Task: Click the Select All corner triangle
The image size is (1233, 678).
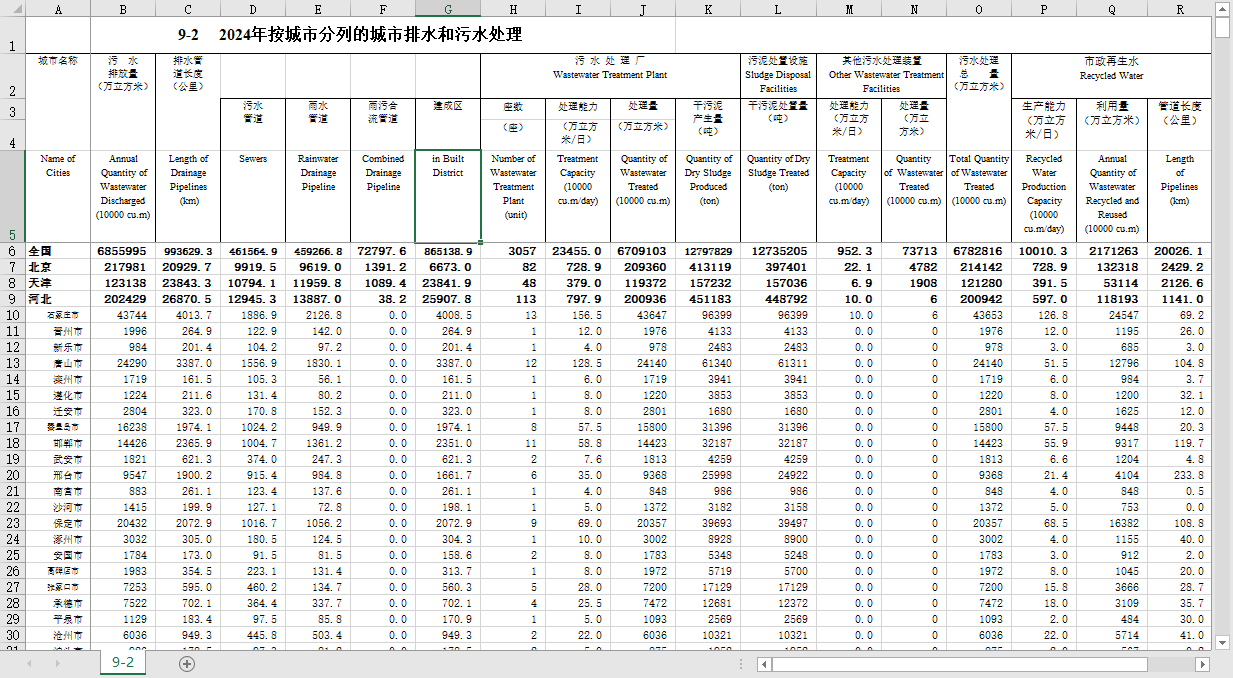Action: pos(12,9)
